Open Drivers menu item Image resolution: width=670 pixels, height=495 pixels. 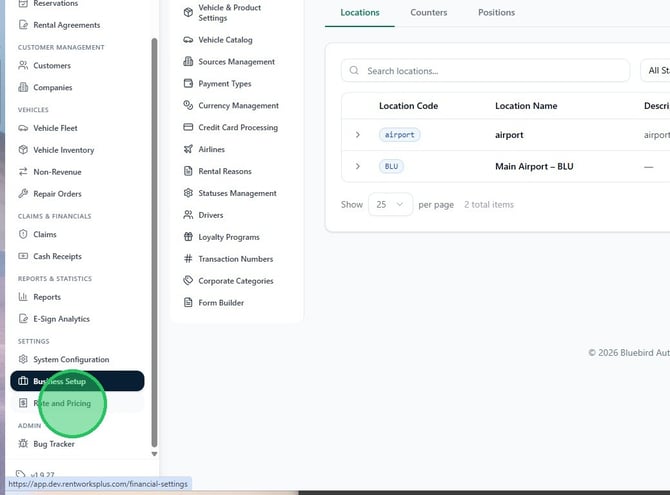coord(236,215)
